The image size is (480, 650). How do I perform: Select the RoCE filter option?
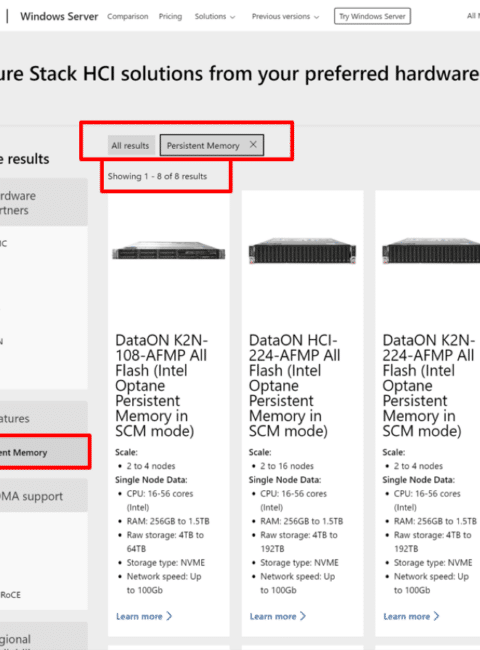tap(10, 595)
